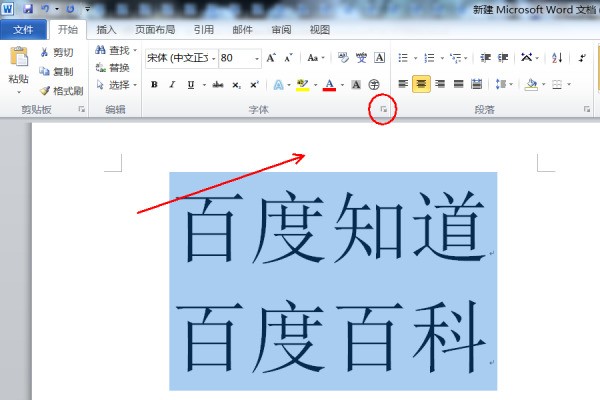Image resolution: width=600 pixels, height=400 pixels.
Task: Apply the red font color (A) button
Action: (x=328, y=84)
